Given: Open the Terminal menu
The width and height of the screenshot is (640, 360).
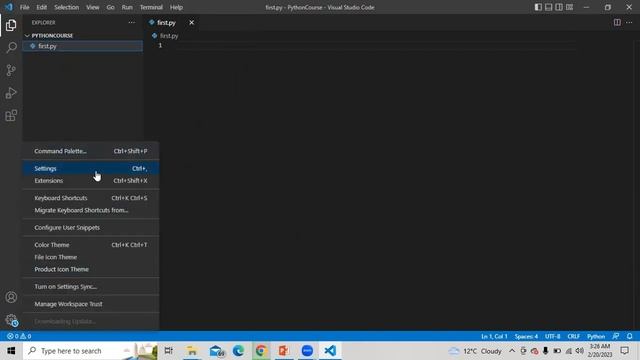Looking at the screenshot, I should coord(151,7).
